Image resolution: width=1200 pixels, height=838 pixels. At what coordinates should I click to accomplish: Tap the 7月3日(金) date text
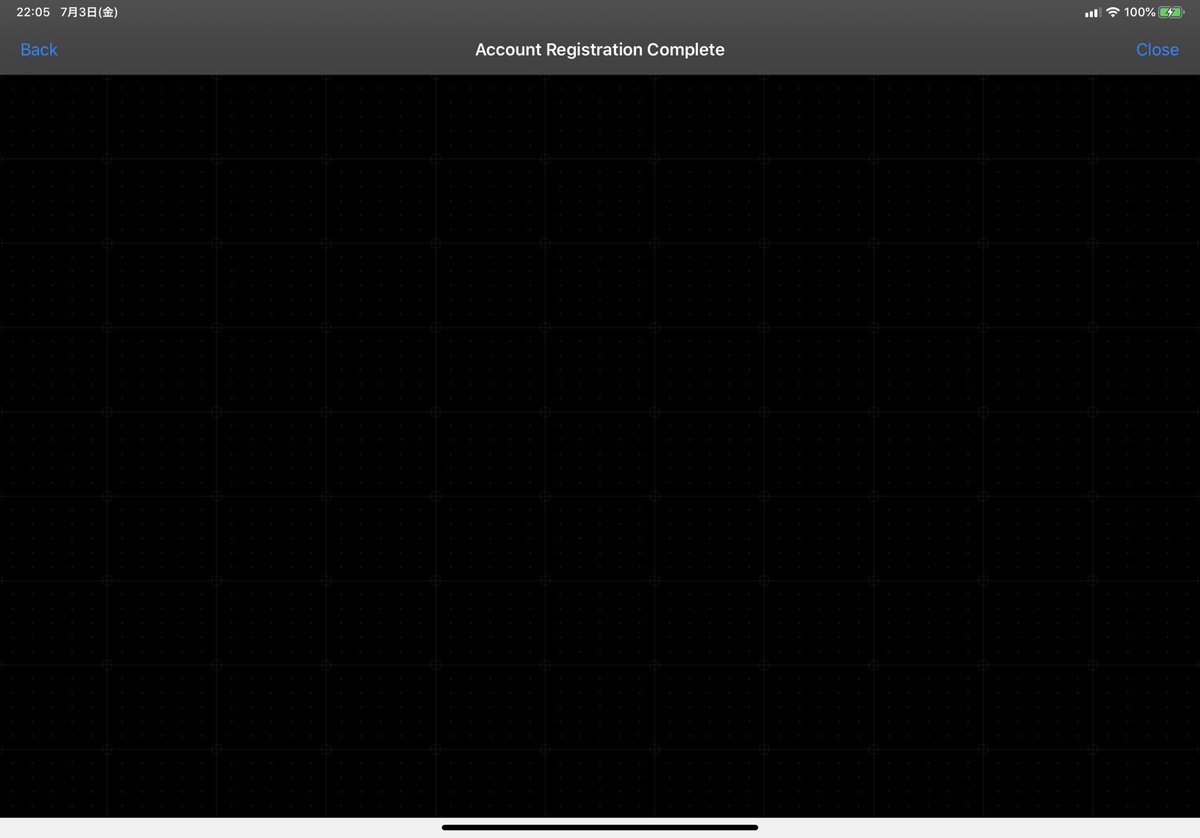(89, 12)
